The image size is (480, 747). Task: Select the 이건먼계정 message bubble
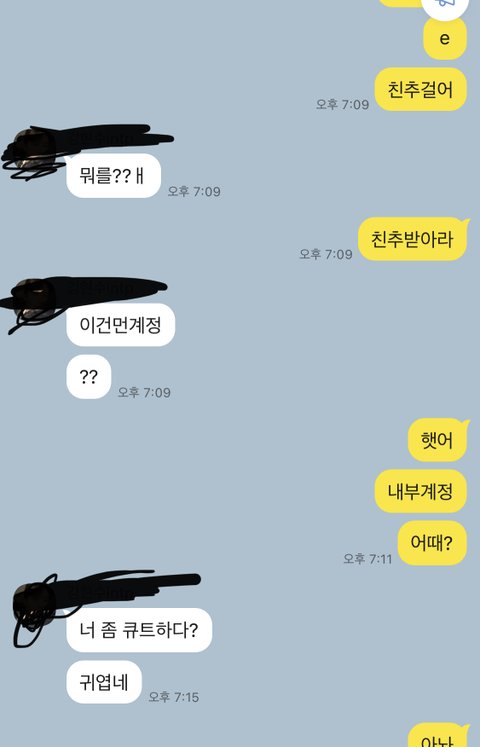[120, 325]
